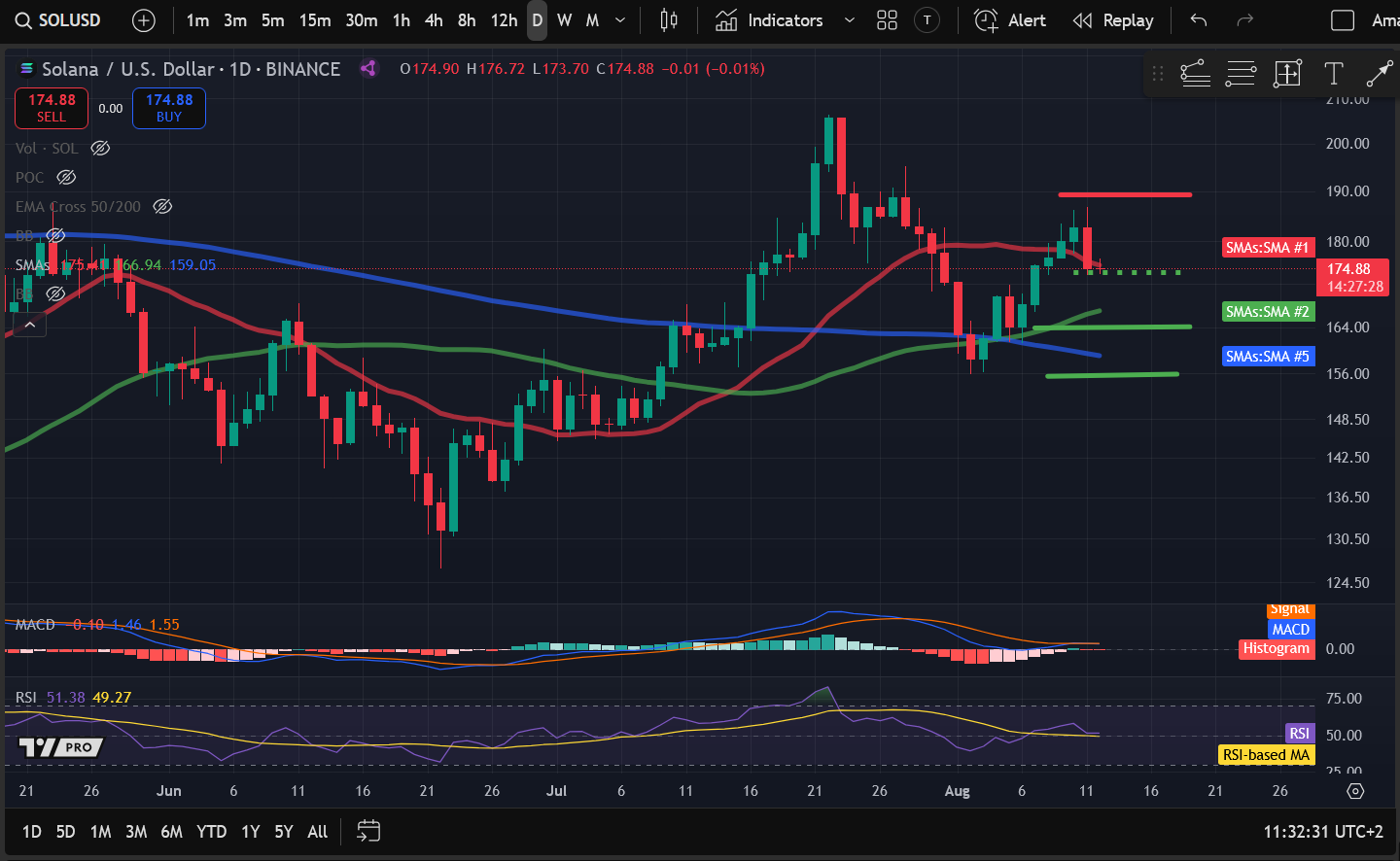Select the arrow line drawing tool
The width and height of the screenshot is (1400, 861).
click(1380, 73)
